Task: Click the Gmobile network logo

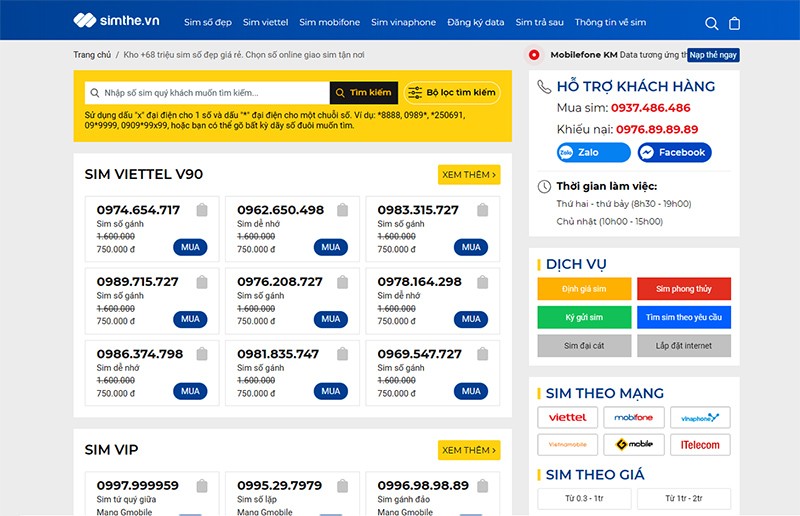Action: pyautogui.click(x=634, y=445)
